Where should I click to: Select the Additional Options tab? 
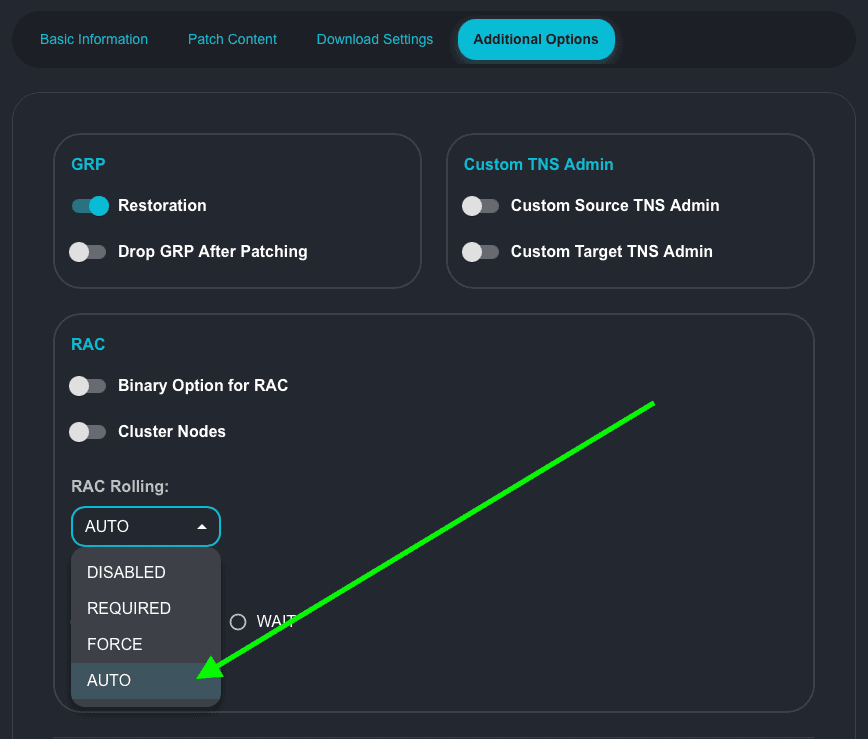click(536, 39)
